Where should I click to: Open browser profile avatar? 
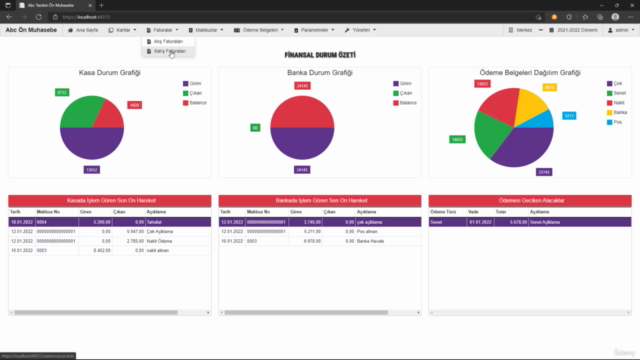point(615,17)
